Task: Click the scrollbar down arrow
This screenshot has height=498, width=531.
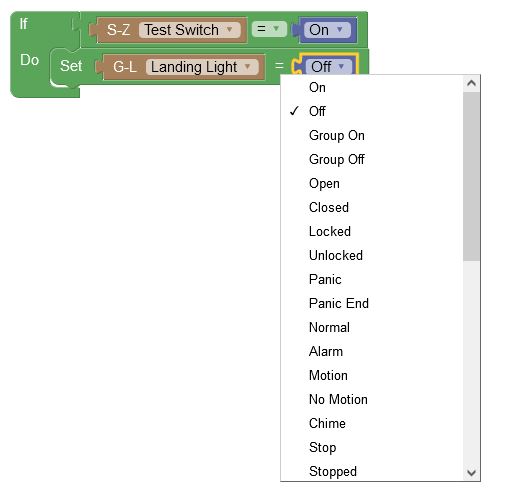Action: 471,472
